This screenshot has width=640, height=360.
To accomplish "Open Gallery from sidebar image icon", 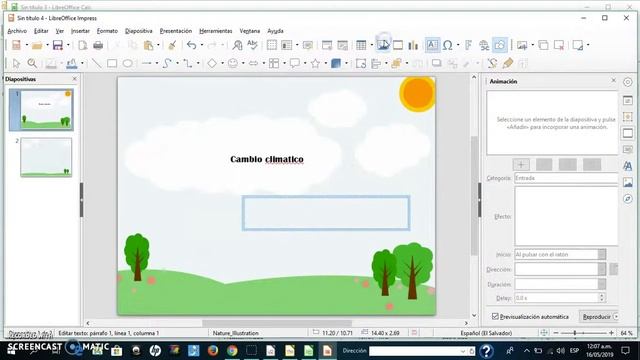I will [628, 182].
